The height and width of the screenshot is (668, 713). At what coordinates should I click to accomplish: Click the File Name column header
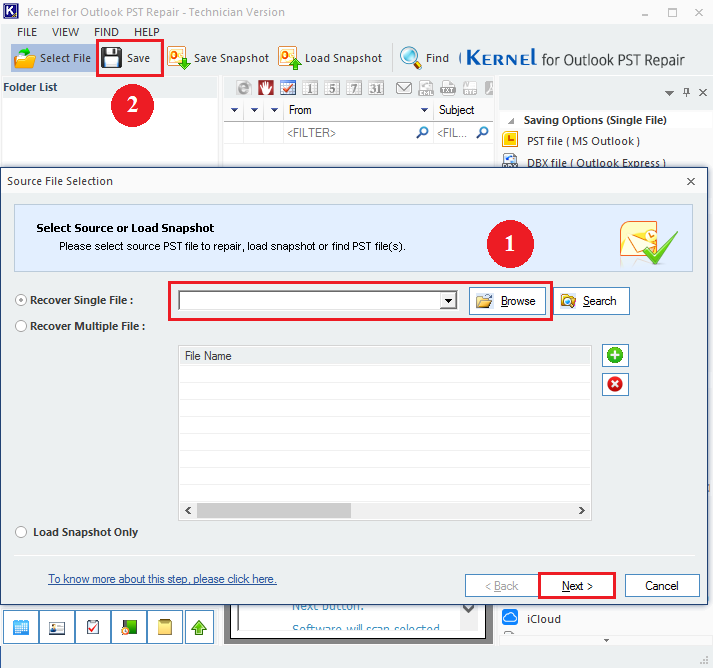point(385,356)
